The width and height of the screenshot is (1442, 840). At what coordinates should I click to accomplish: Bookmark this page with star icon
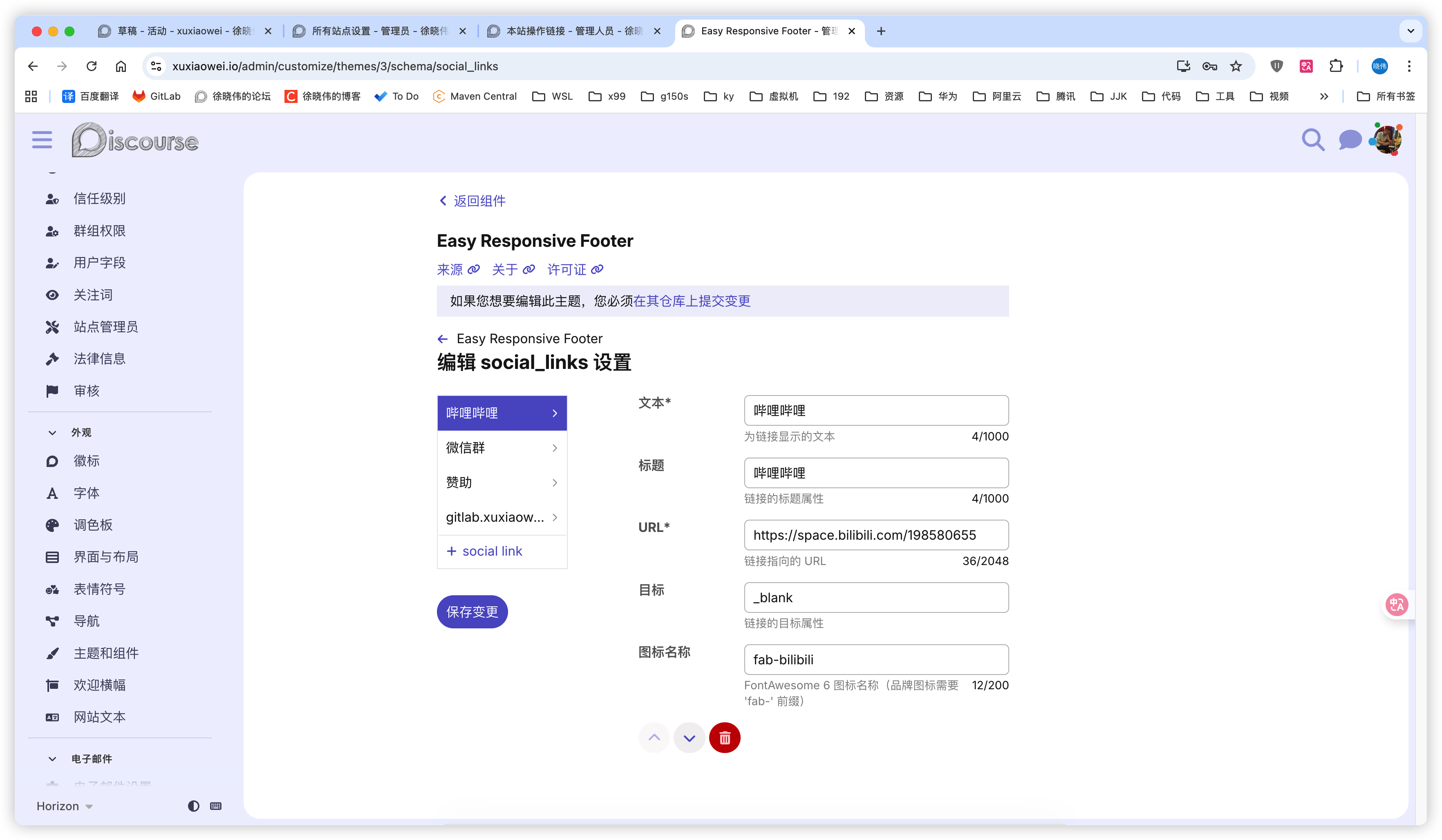[1236, 66]
